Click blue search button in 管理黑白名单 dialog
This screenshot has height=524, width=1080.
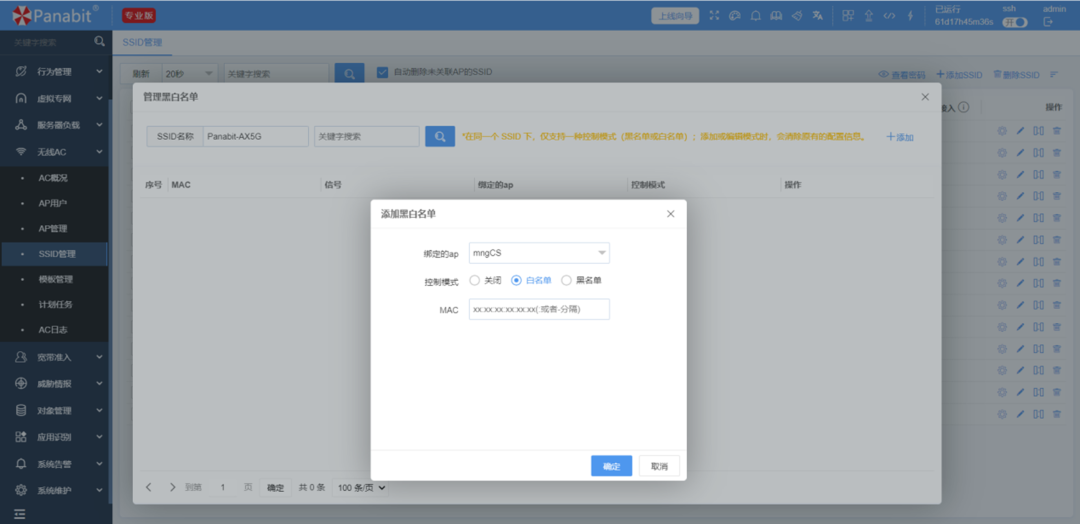pyautogui.click(x=440, y=136)
